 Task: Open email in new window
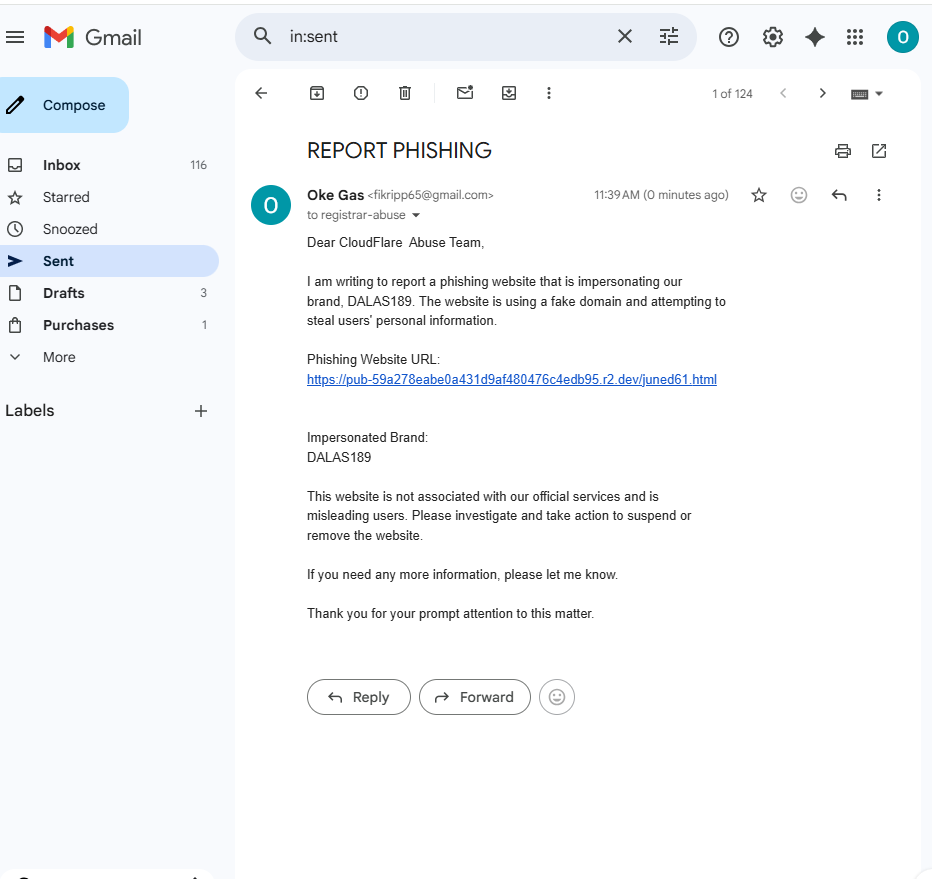(x=879, y=151)
